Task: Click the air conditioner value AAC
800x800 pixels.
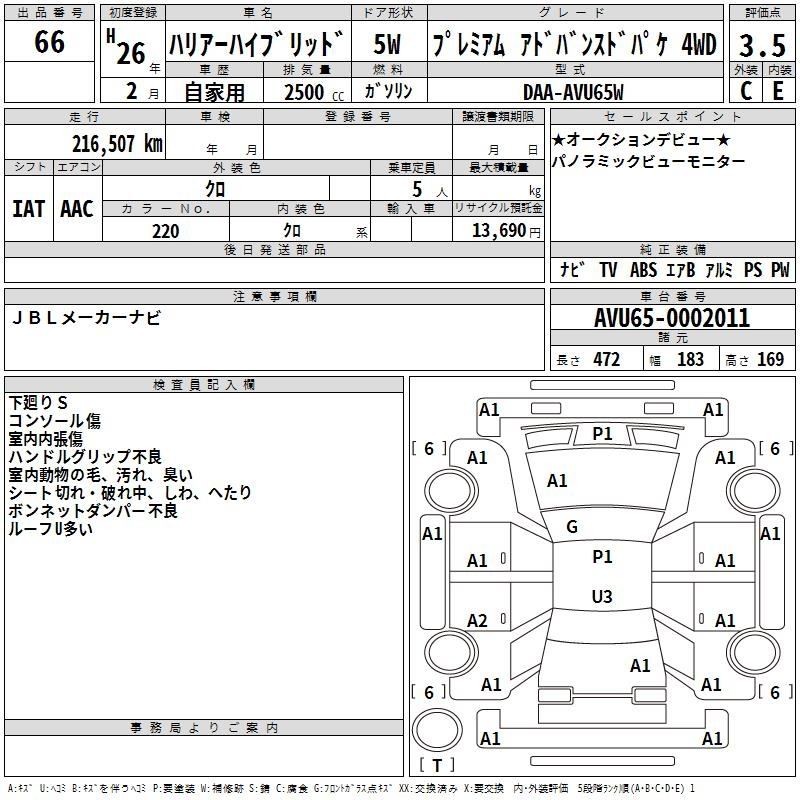Action: (77, 209)
